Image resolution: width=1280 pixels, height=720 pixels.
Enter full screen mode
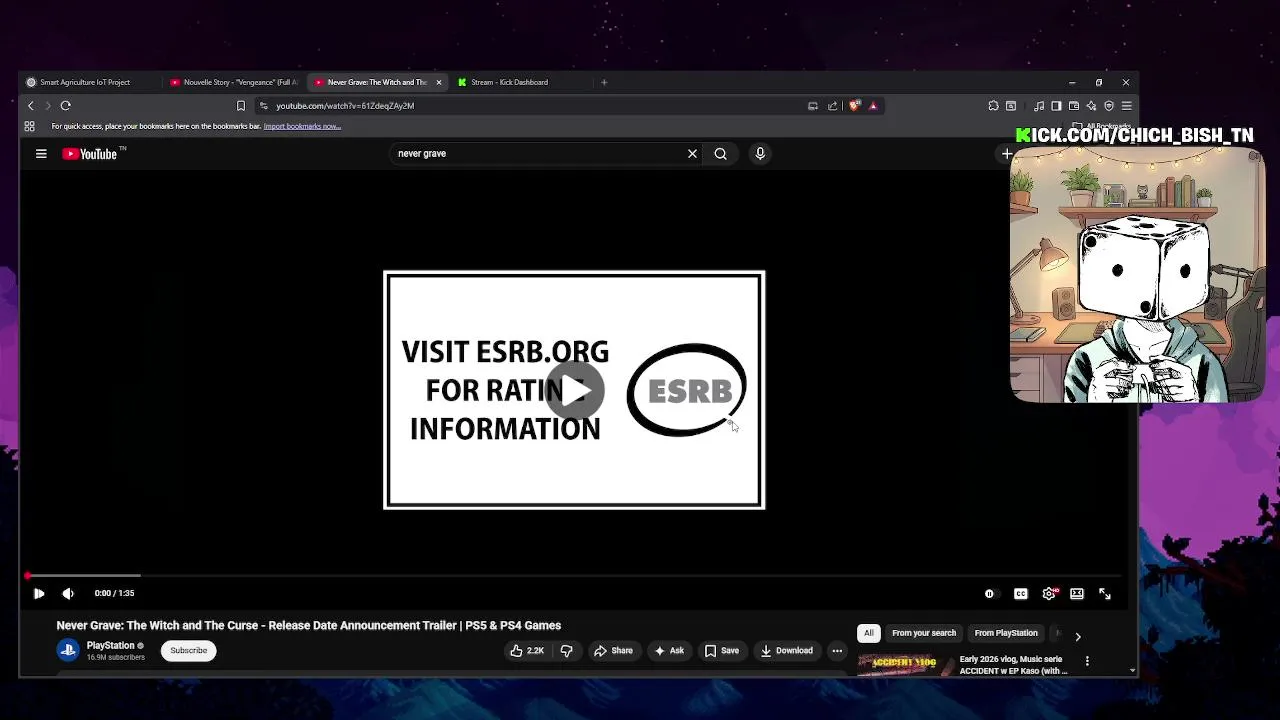1105,594
